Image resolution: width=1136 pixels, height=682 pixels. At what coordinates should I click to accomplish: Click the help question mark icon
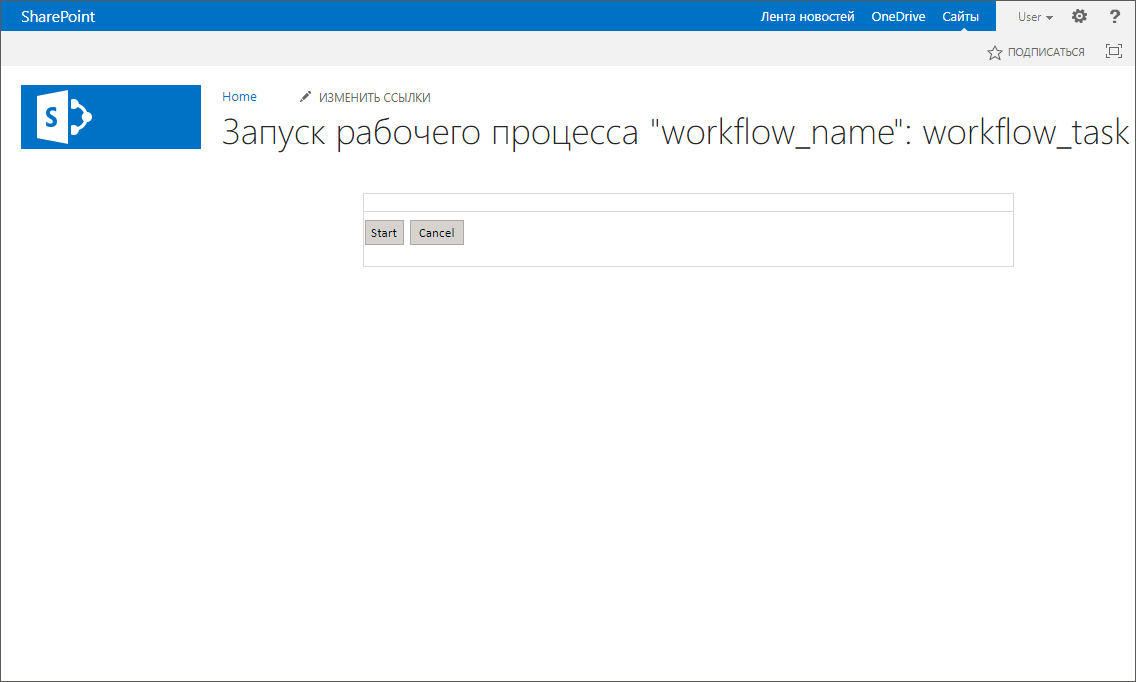coord(1115,16)
